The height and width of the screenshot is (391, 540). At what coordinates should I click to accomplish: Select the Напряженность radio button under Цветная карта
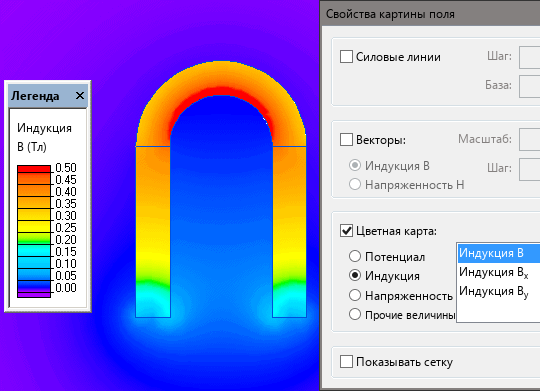click(355, 295)
